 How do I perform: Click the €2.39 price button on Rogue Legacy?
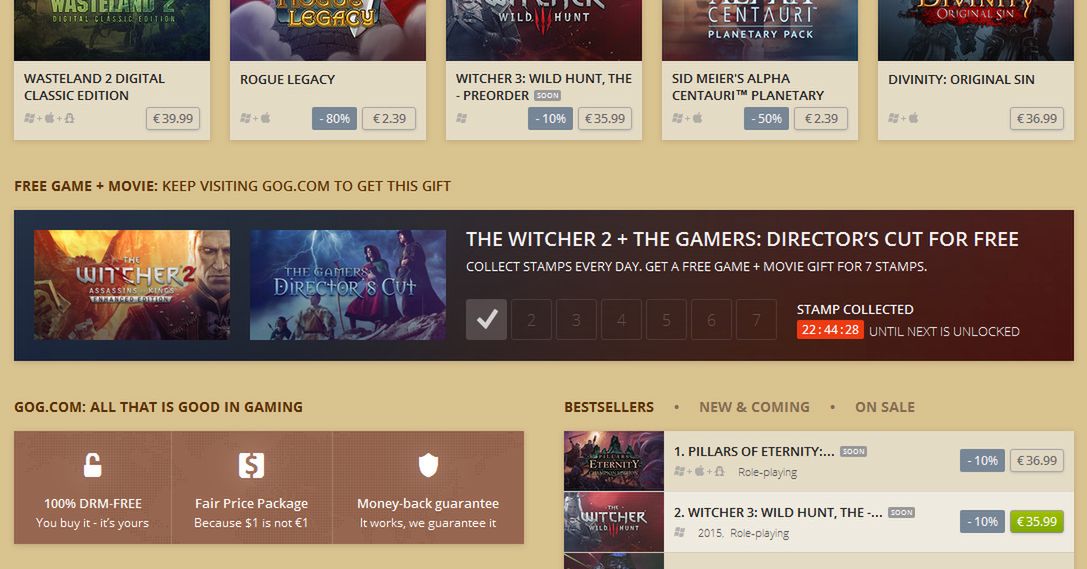(x=389, y=119)
